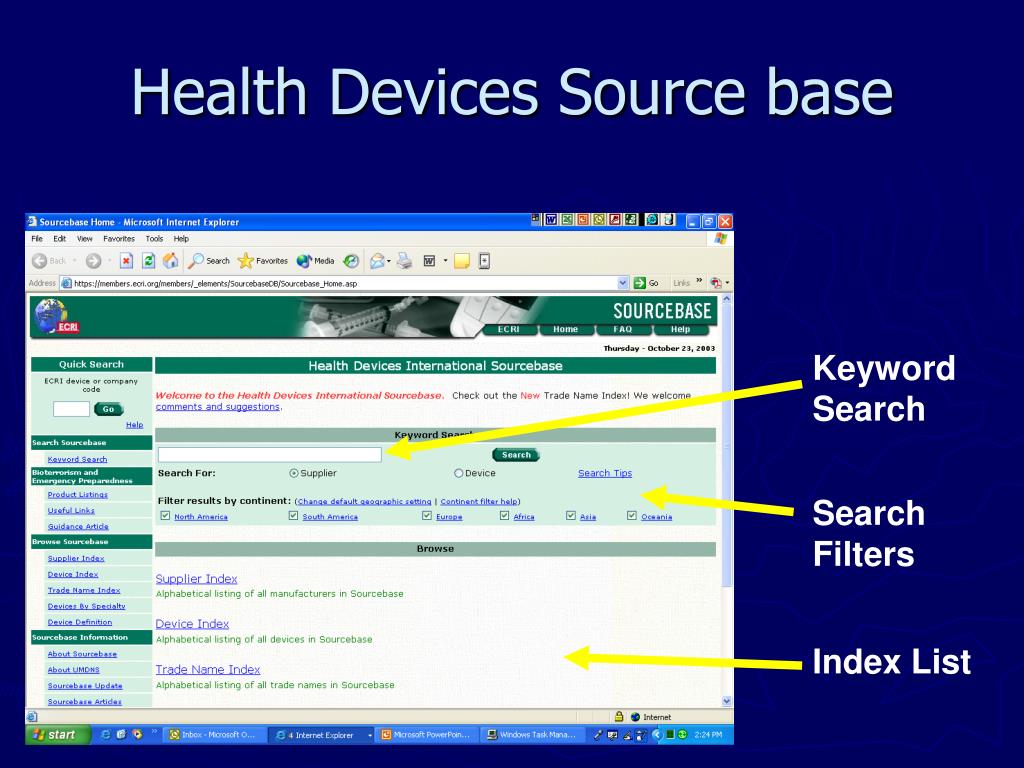Click the Show Desktop quick launch icon

[x=121, y=735]
